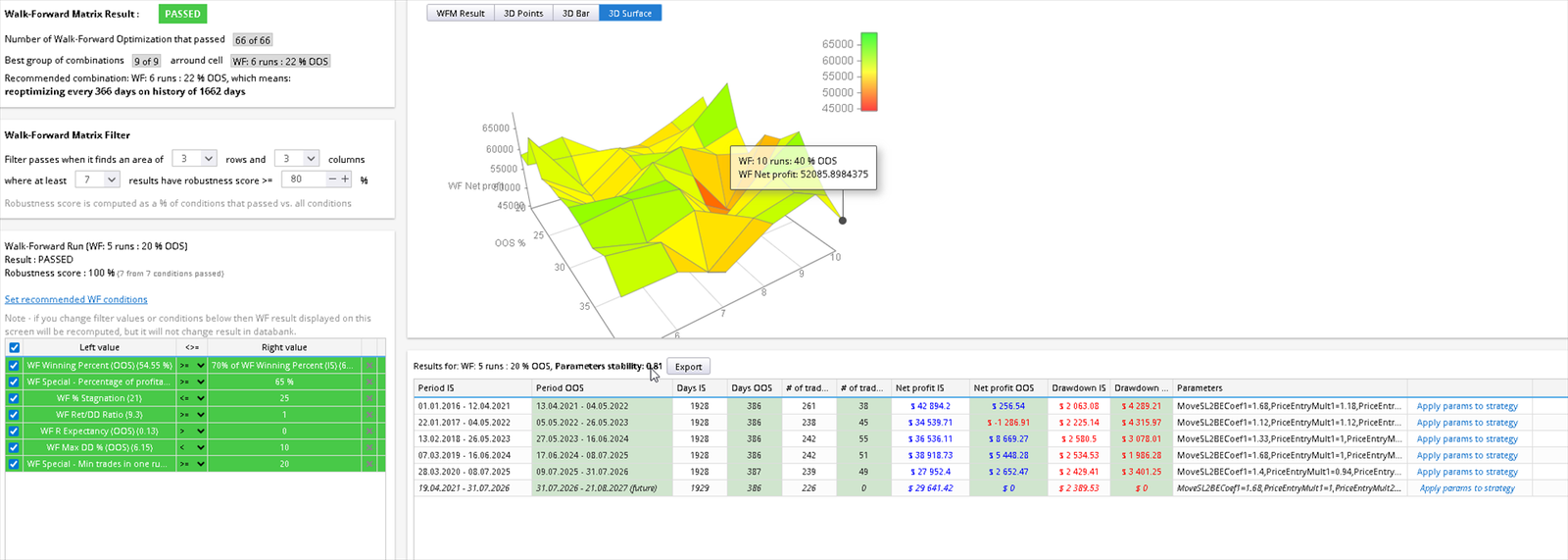
Task: Click the '$ 8 669.27' net profit OOS cell
Action: click(1007, 439)
